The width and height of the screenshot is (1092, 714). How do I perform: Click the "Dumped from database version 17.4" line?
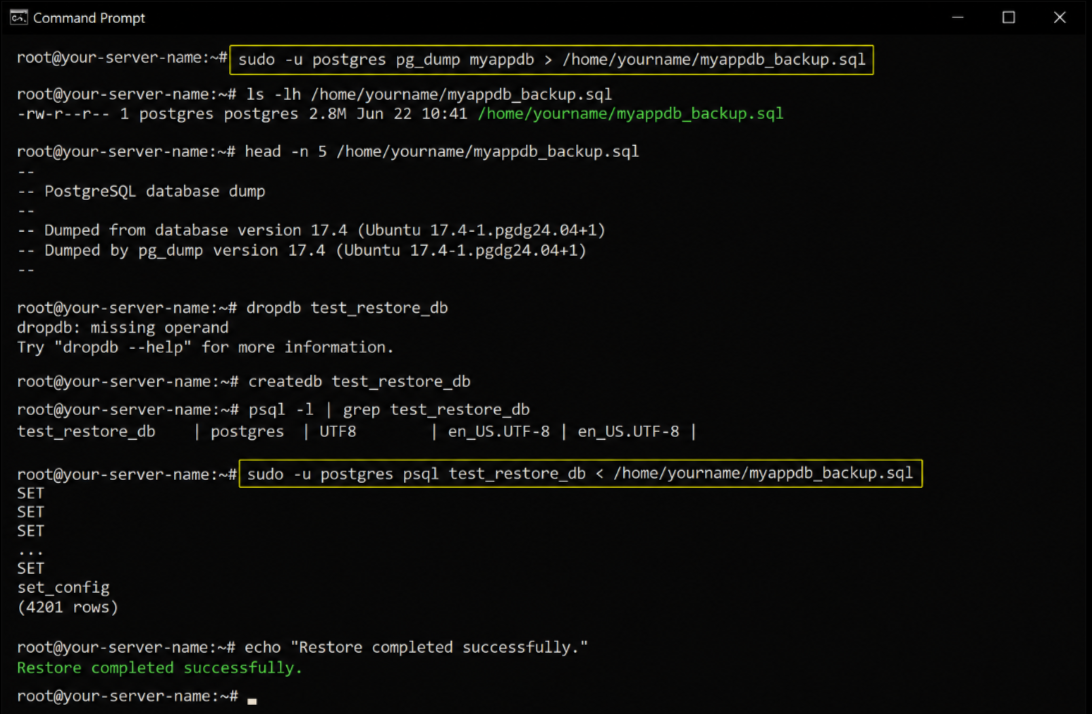[x=311, y=230]
